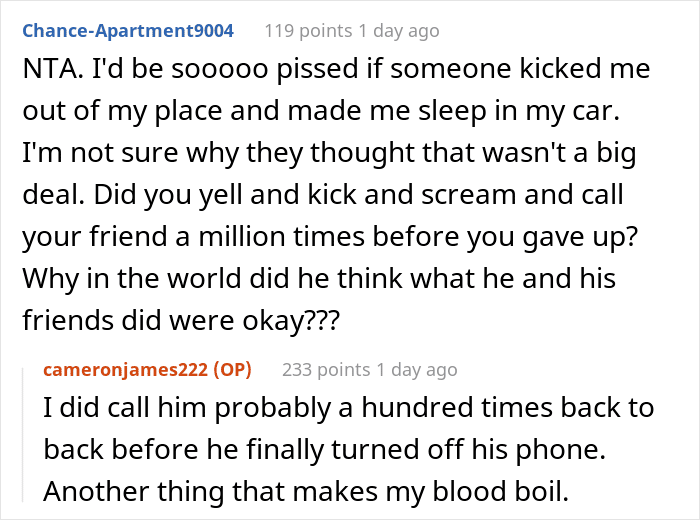
Task: Click the (OP) tag beside cameronjames222
Action: (233, 370)
